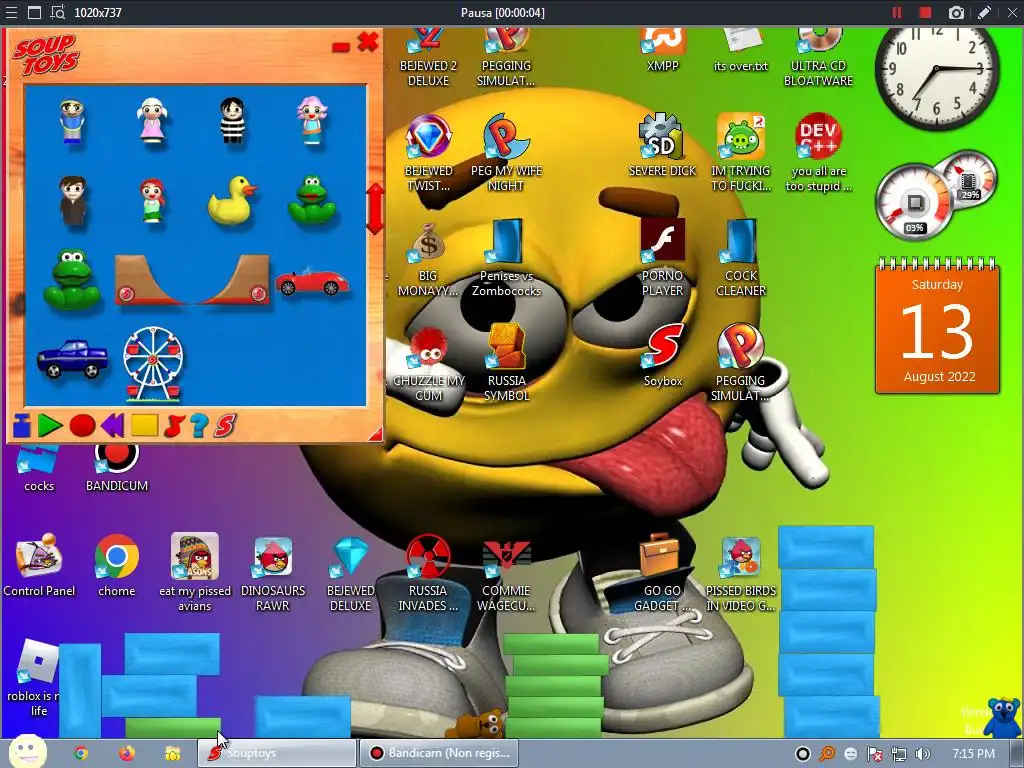Screen dimensions: 1024x768
Task: Select the BEJEWED 2 DELUXE icon
Action: [x=428, y=57]
